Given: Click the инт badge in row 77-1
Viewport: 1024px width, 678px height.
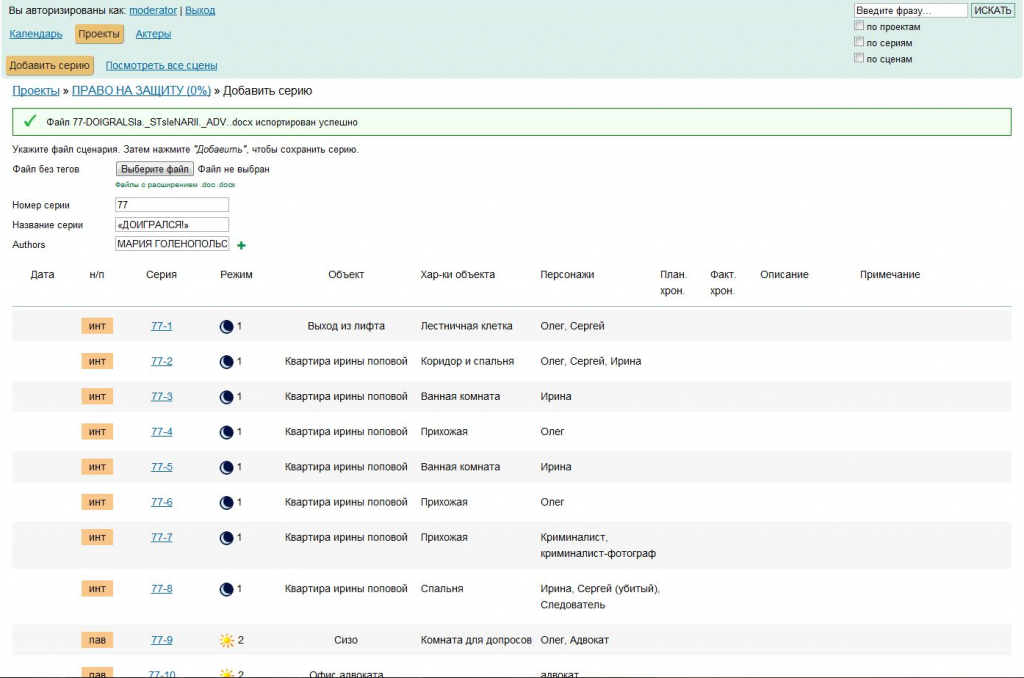Looking at the screenshot, I should pyautogui.click(x=97, y=326).
